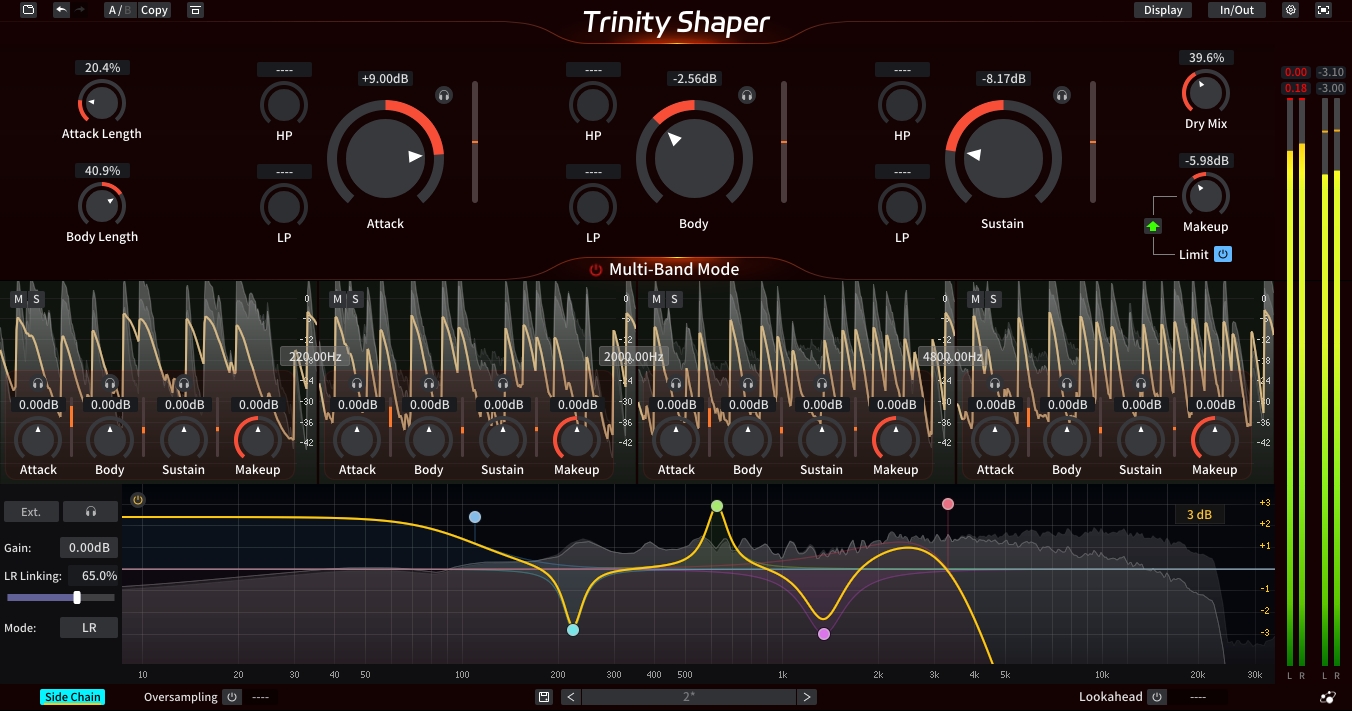Image resolution: width=1352 pixels, height=711 pixels.
Task: Click the logo icon in bottom-right corner
Action: pyautogui.click(x=1327, y=697)
